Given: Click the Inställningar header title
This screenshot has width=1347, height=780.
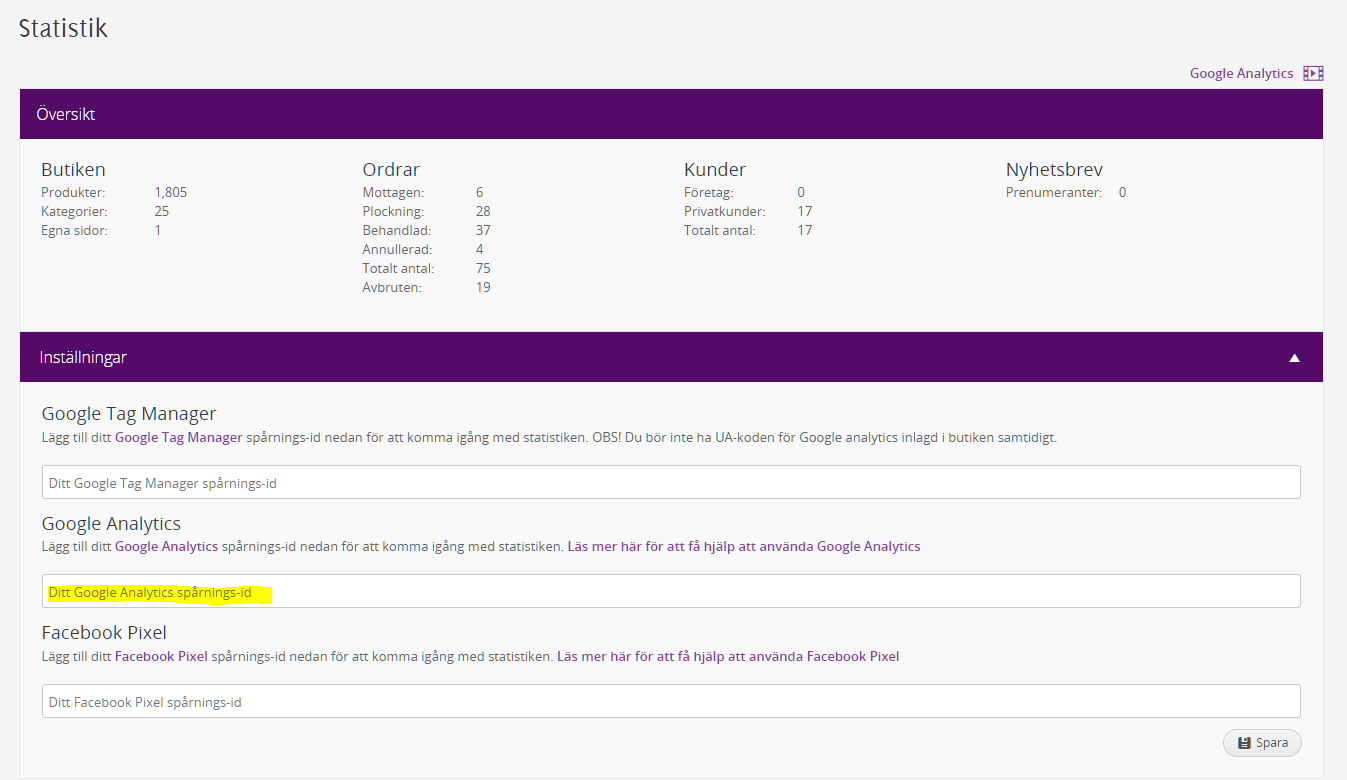Looking at the screenshot, I should point(83,357).
